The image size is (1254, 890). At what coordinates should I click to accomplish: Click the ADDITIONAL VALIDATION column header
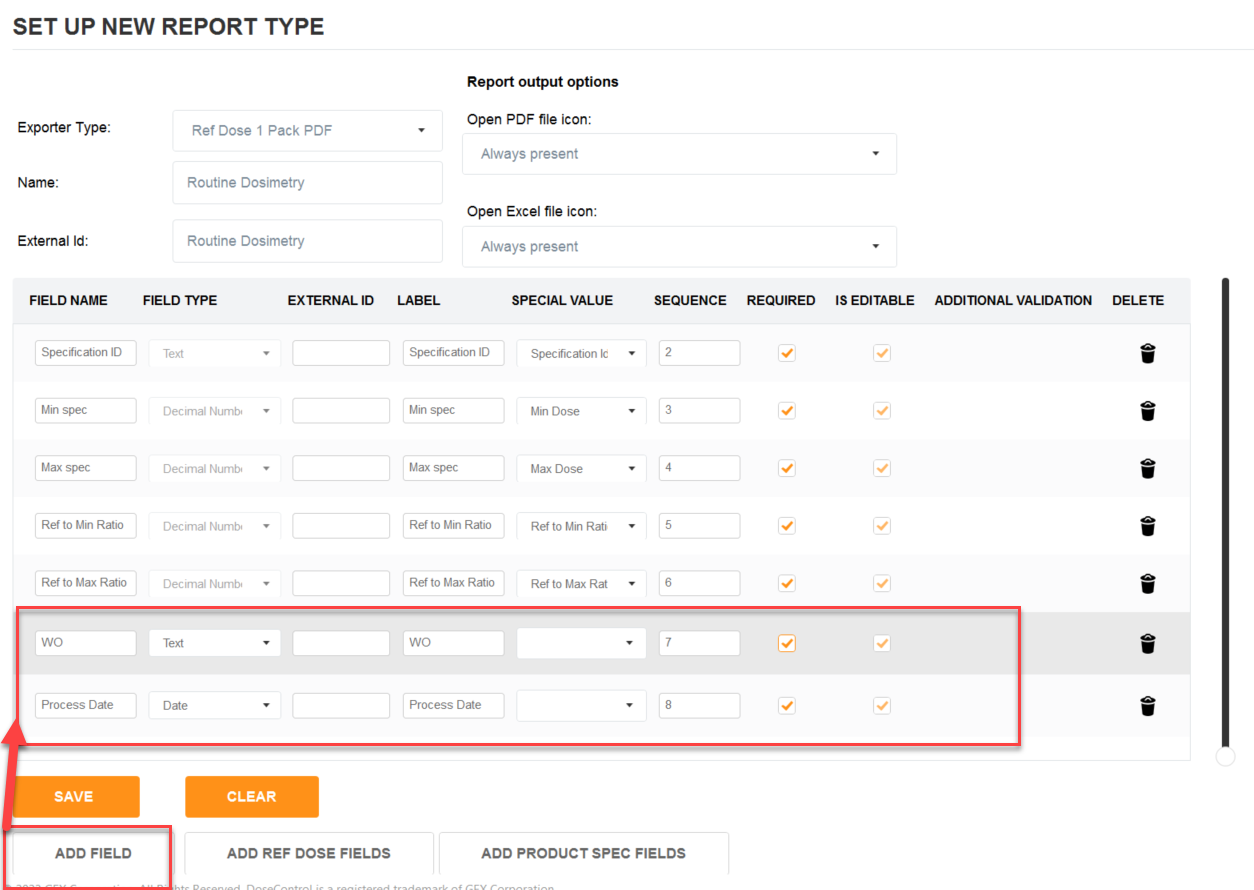tap(1013, 300)
